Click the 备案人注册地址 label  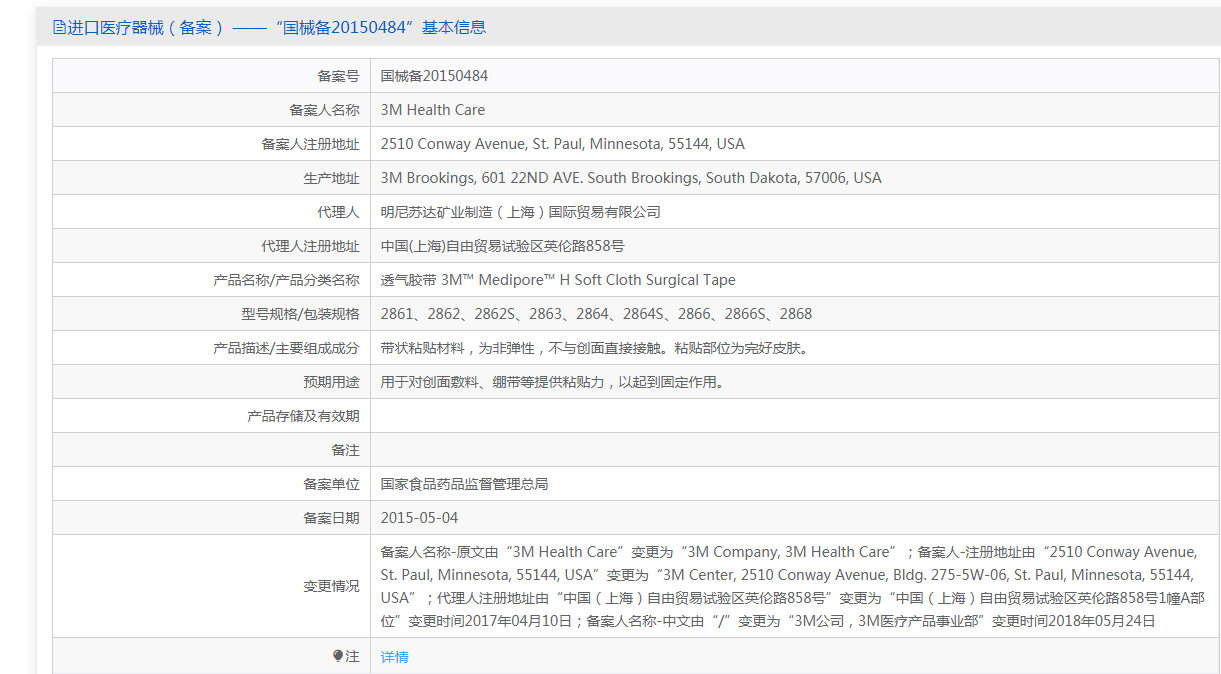tap(310, 144)
